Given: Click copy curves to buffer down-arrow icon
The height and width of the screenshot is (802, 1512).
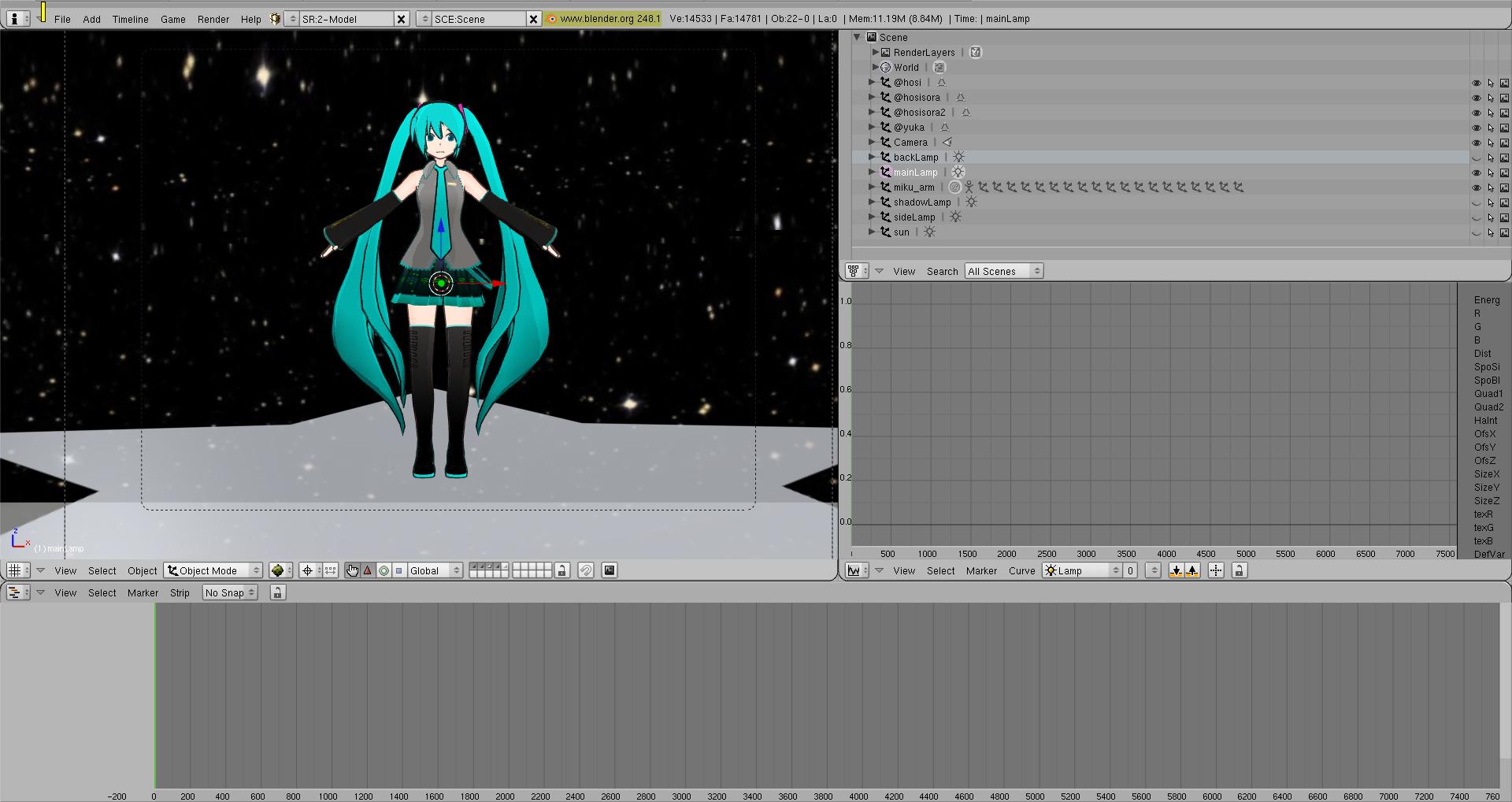Looking at the screenshot, I should pos(1176,570).
